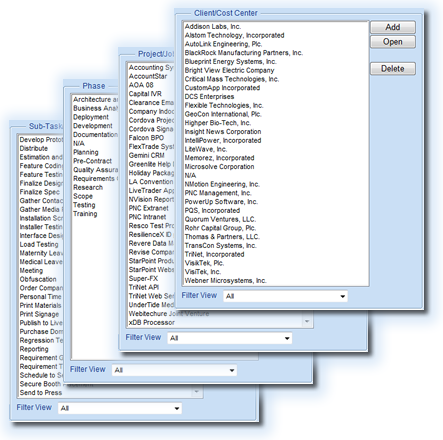Viewport: 443px width, 440px height.
Task: Select Load Testing sub-task
Action: (39, 244)
